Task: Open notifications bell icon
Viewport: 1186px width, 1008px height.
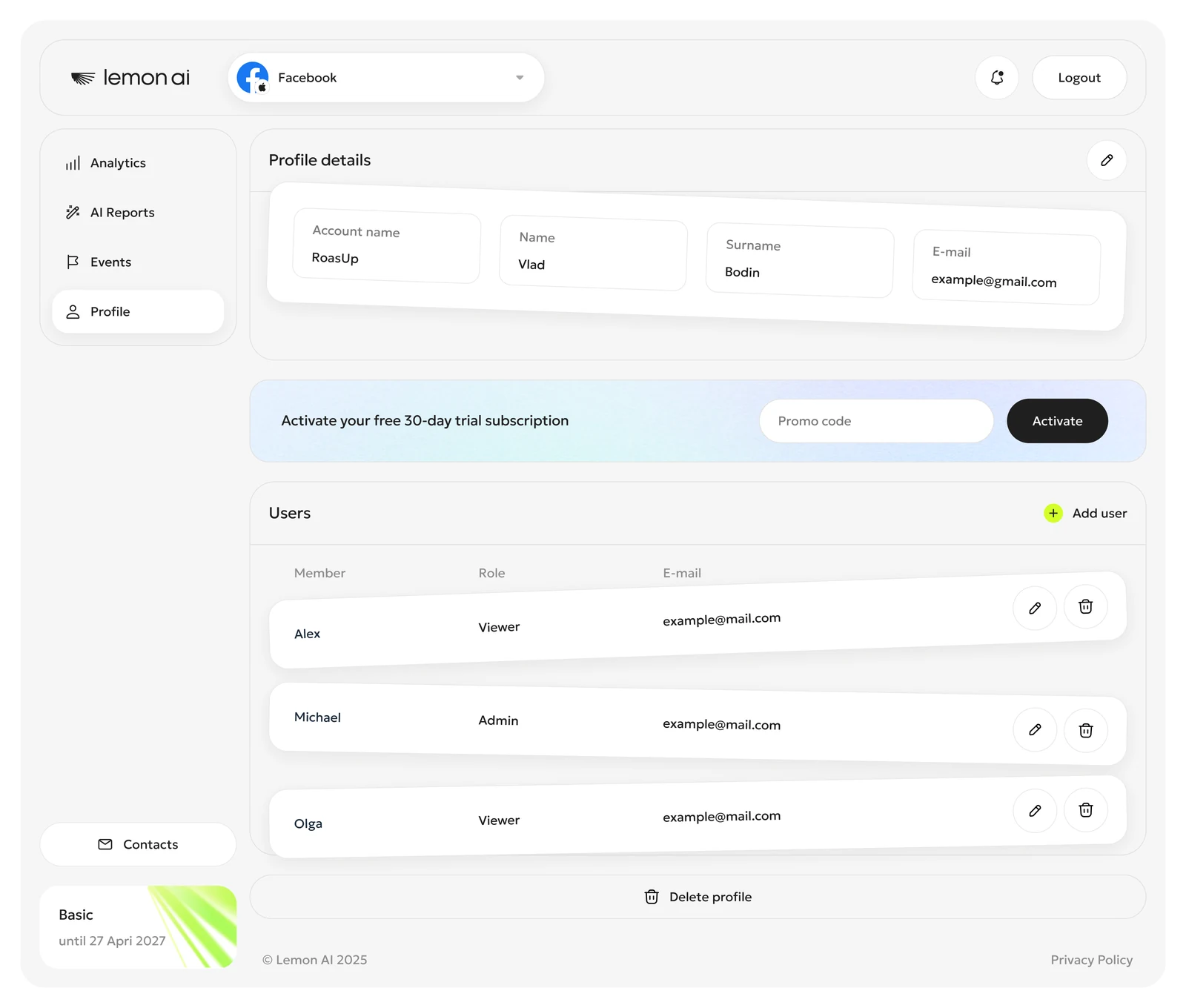Action: tap(997, 77)
